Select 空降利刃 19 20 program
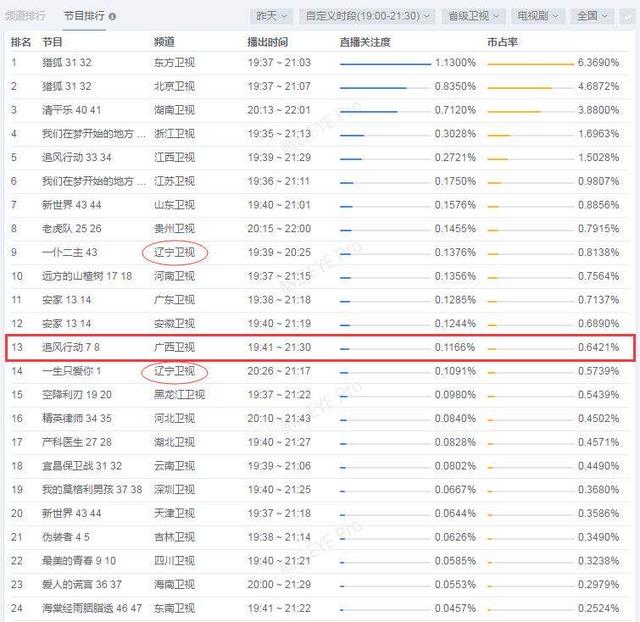 coord(77,394)
